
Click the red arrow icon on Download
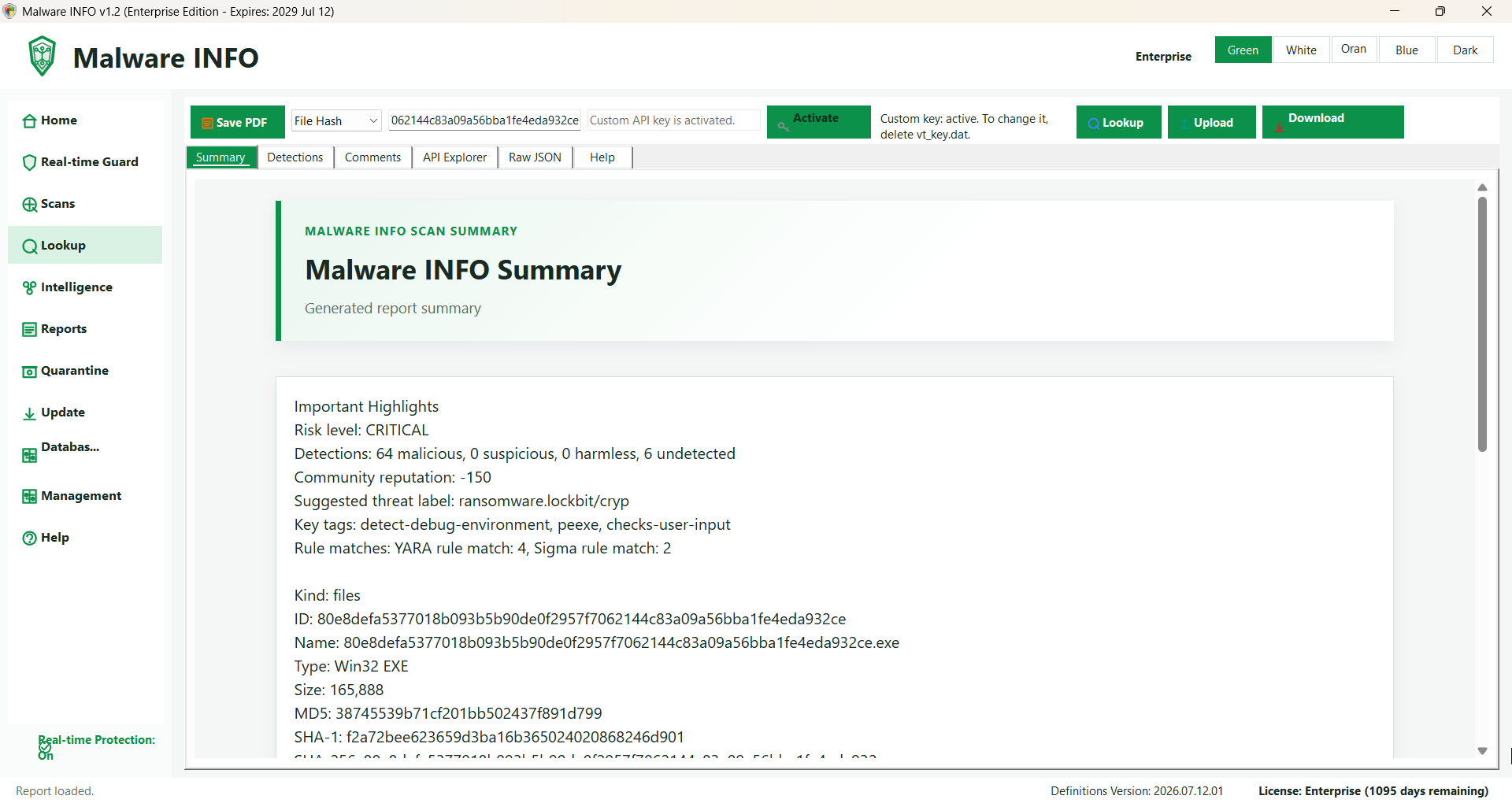coord(1279,127)
